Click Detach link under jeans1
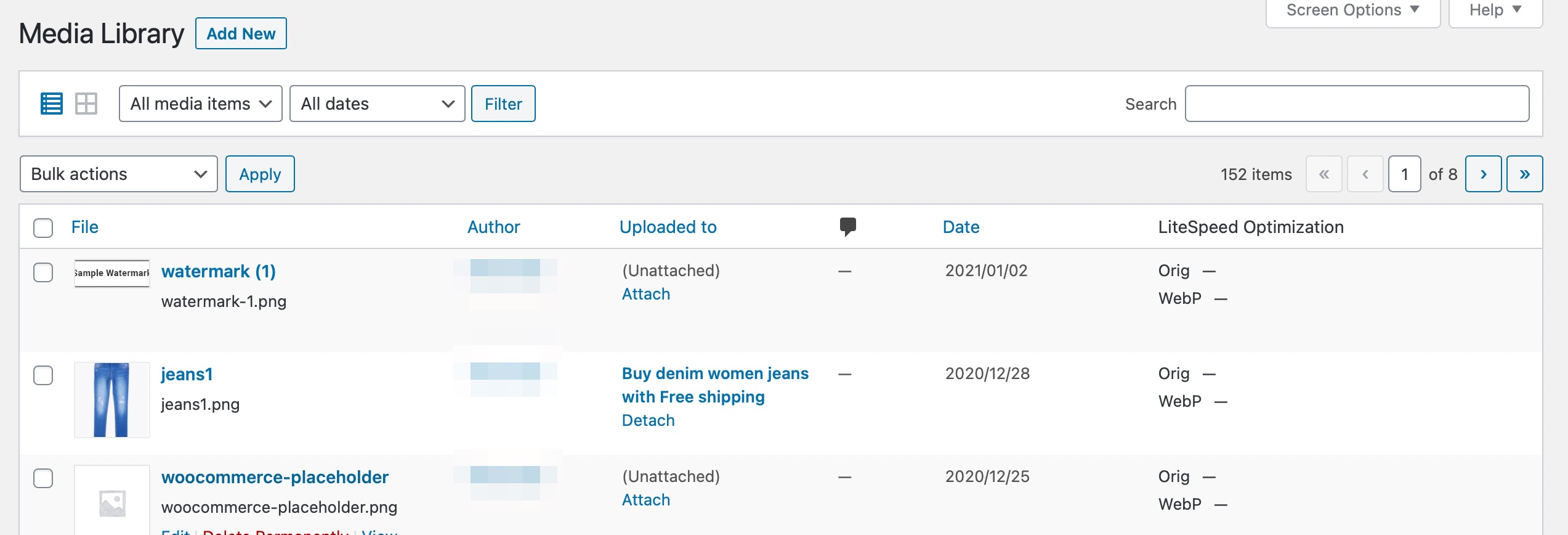Screen dimensions: 1568x535 point(648,420)
